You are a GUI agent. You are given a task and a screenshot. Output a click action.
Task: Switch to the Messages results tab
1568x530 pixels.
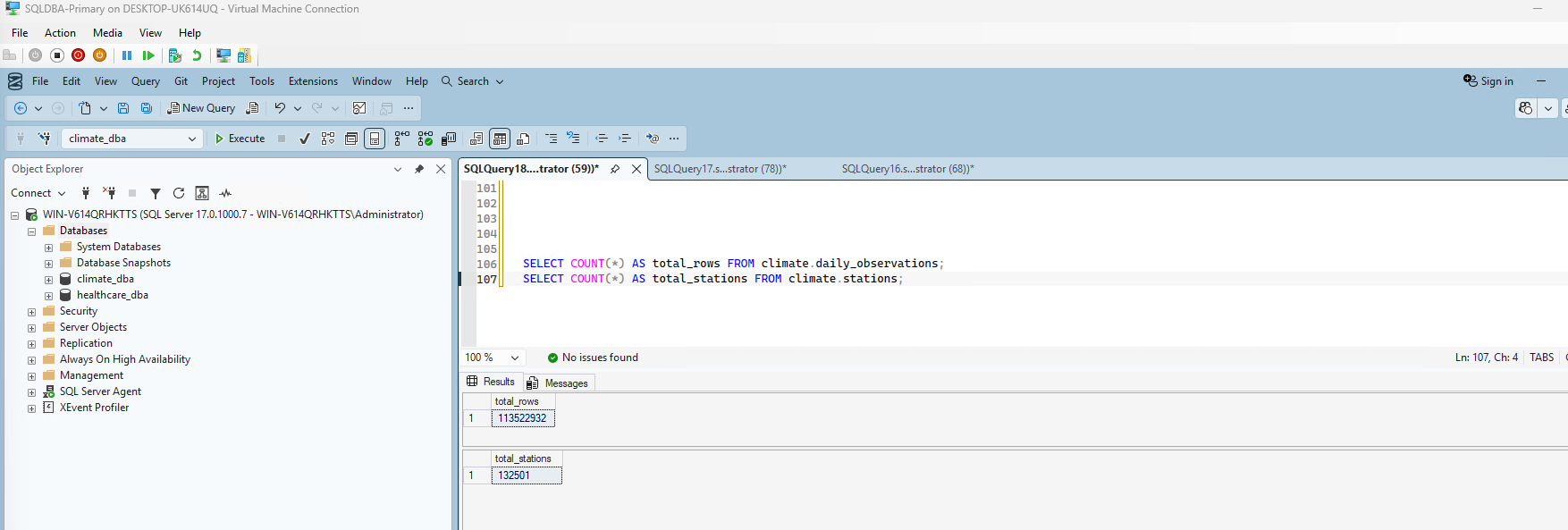[559, 383]
